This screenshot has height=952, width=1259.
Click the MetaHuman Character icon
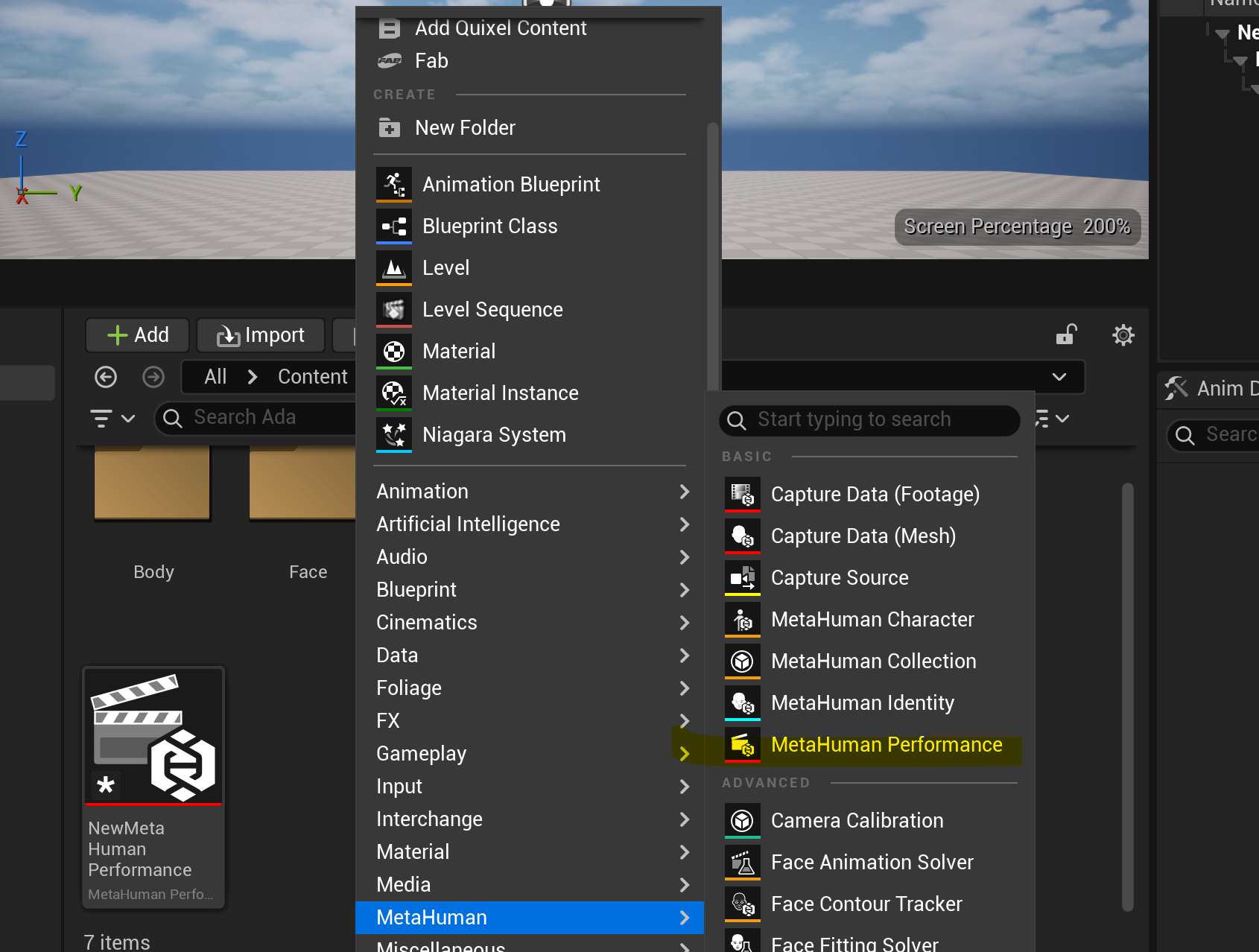(743, 619)
